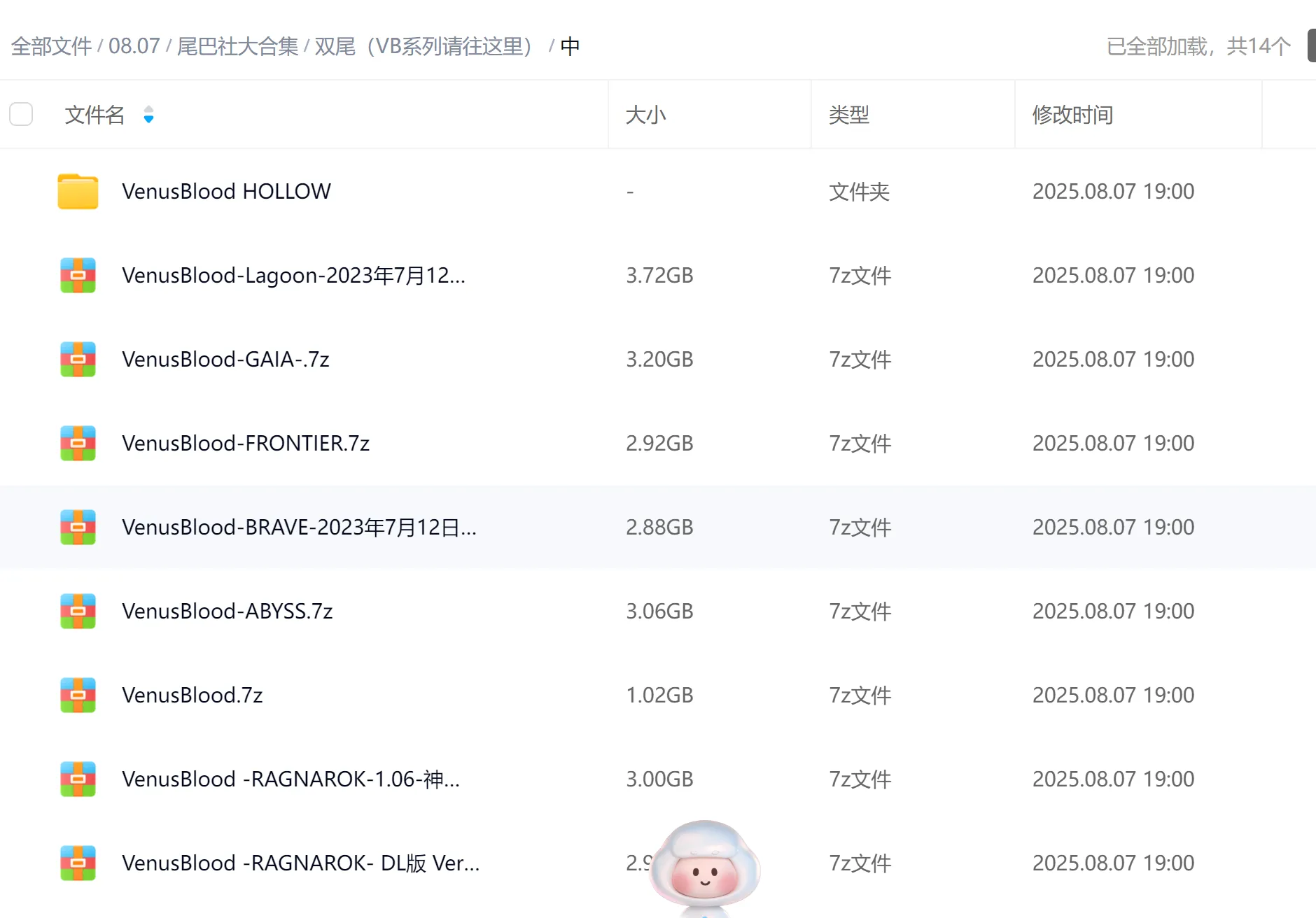Click the archive icon beside VenusBlood-BRAVE file

(78, 527)
